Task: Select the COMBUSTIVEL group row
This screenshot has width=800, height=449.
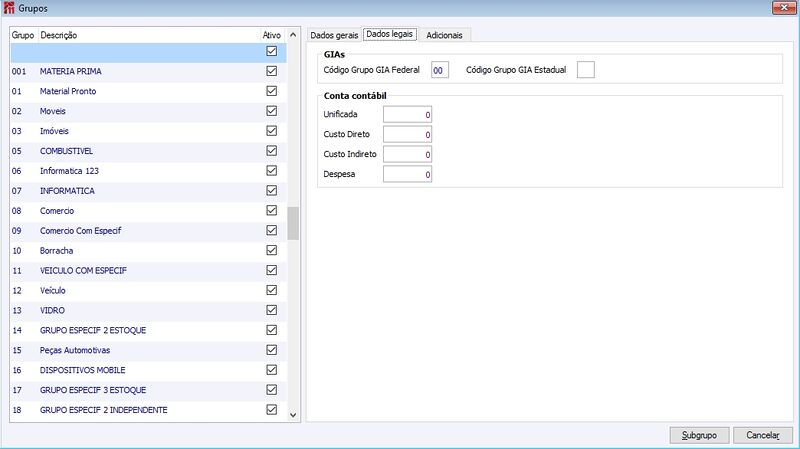Action: point(148,151)
